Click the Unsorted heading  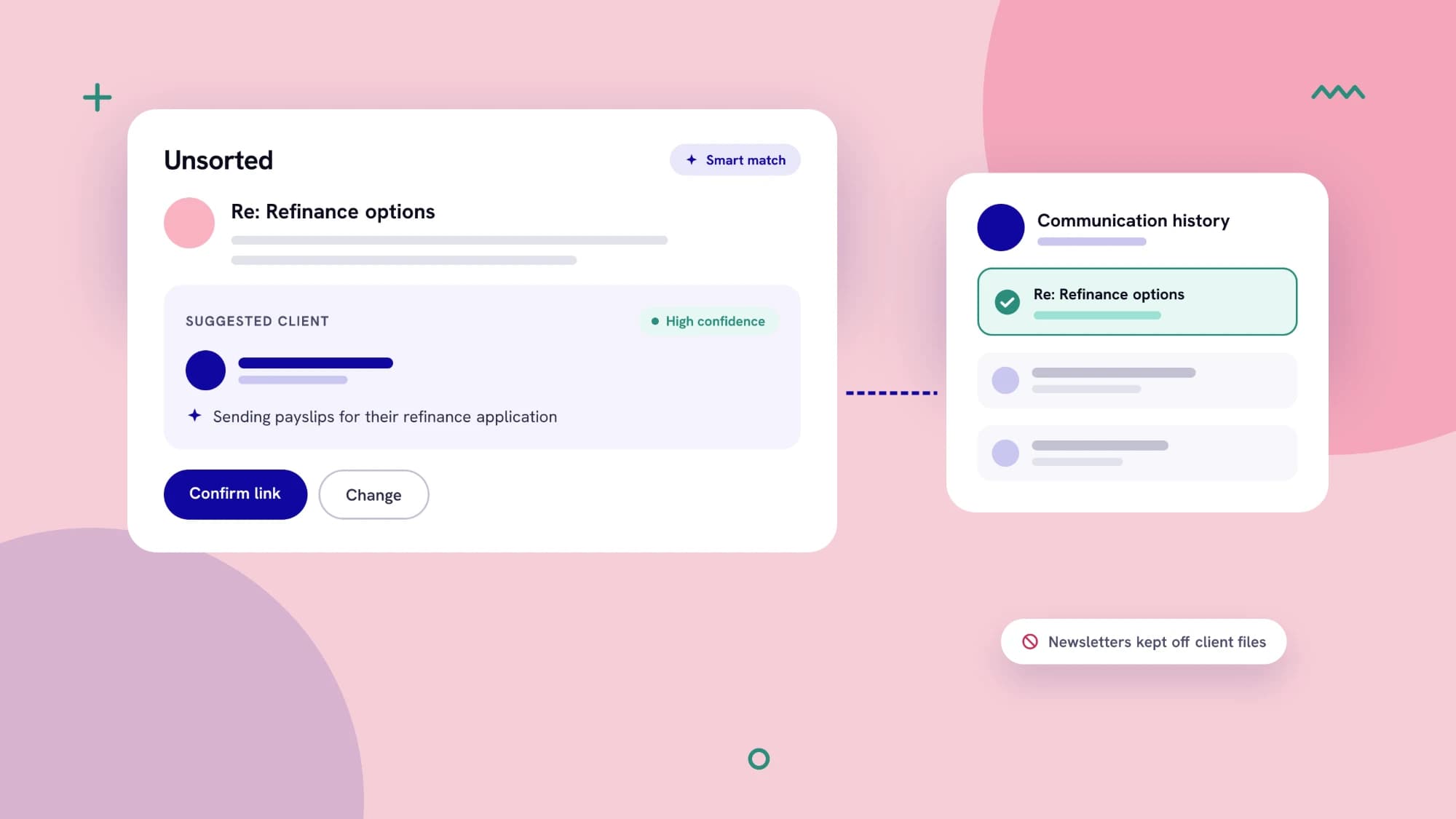click(x=218, y=160)
